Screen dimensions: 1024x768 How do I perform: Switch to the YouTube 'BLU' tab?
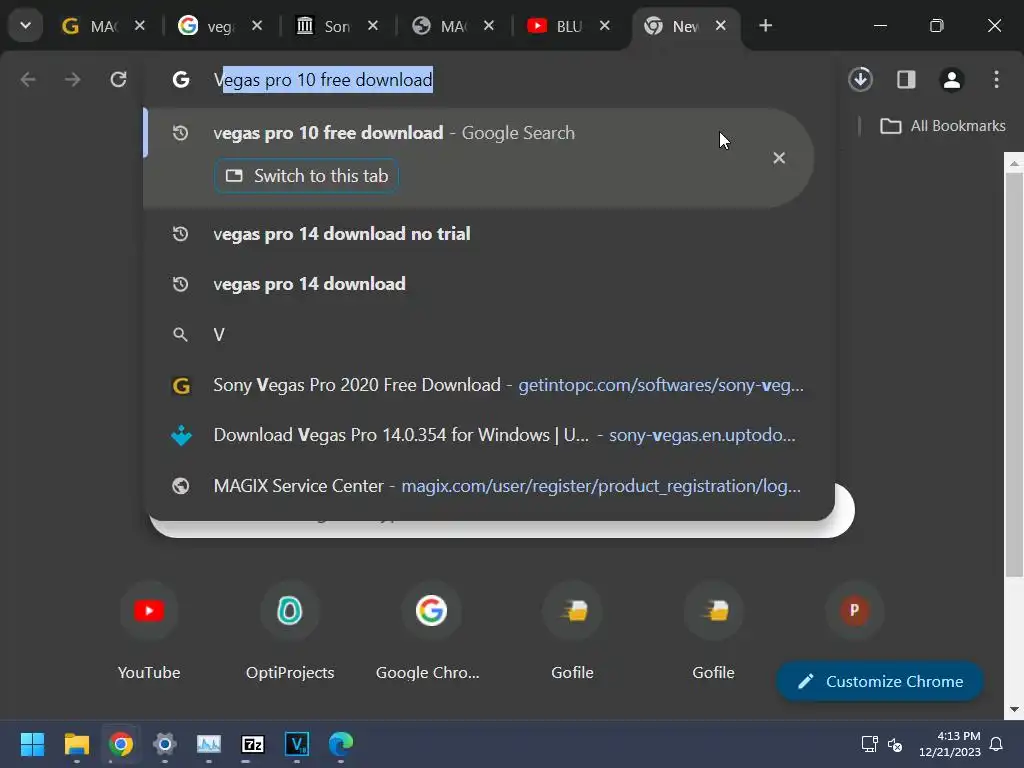tap(555, 26)
